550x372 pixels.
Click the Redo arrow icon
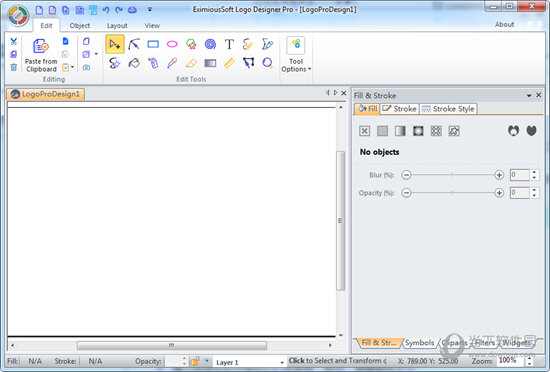tap(119, 10)
